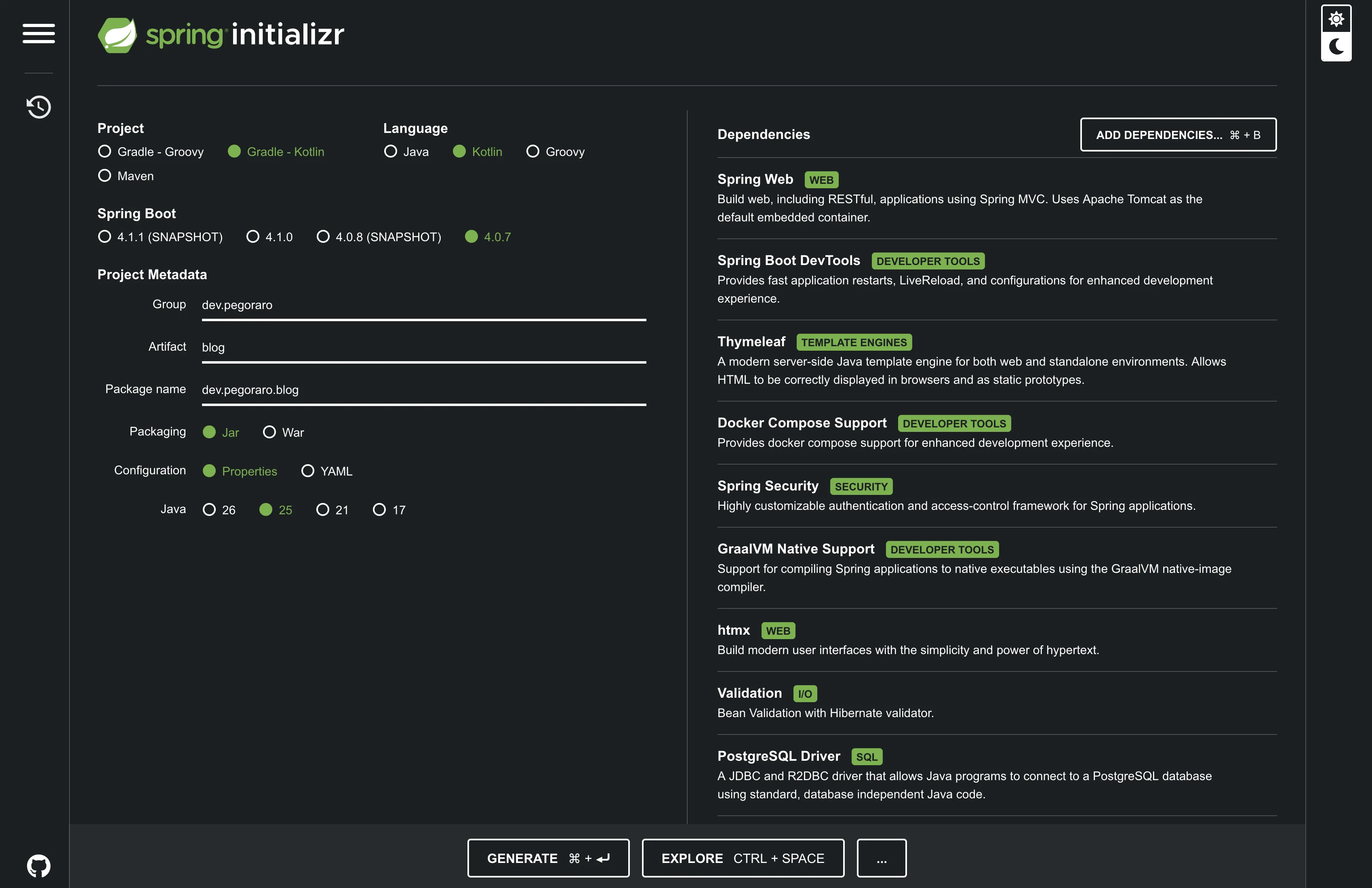Click the Group input field
The image size is (1372, 888).
[x=424, y=305]
